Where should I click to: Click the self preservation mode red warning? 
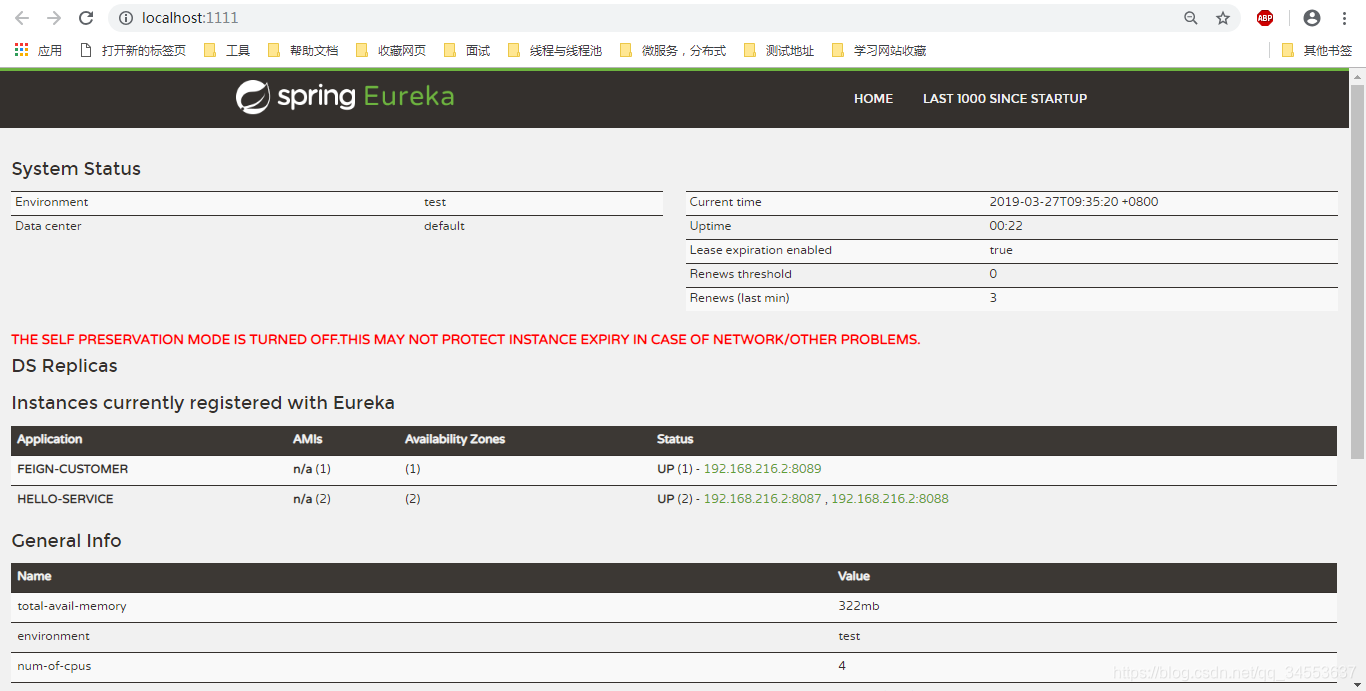click(x=465, y=339)
